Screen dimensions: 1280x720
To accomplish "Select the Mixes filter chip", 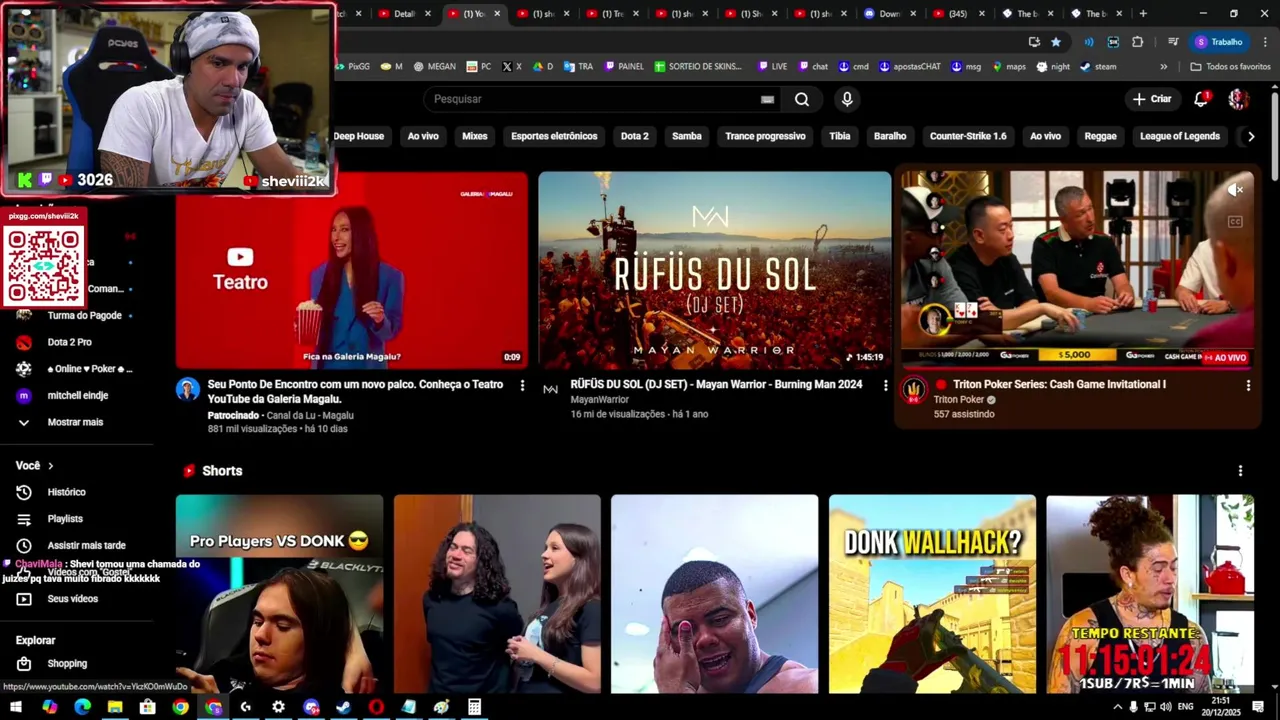I will 475,136.
